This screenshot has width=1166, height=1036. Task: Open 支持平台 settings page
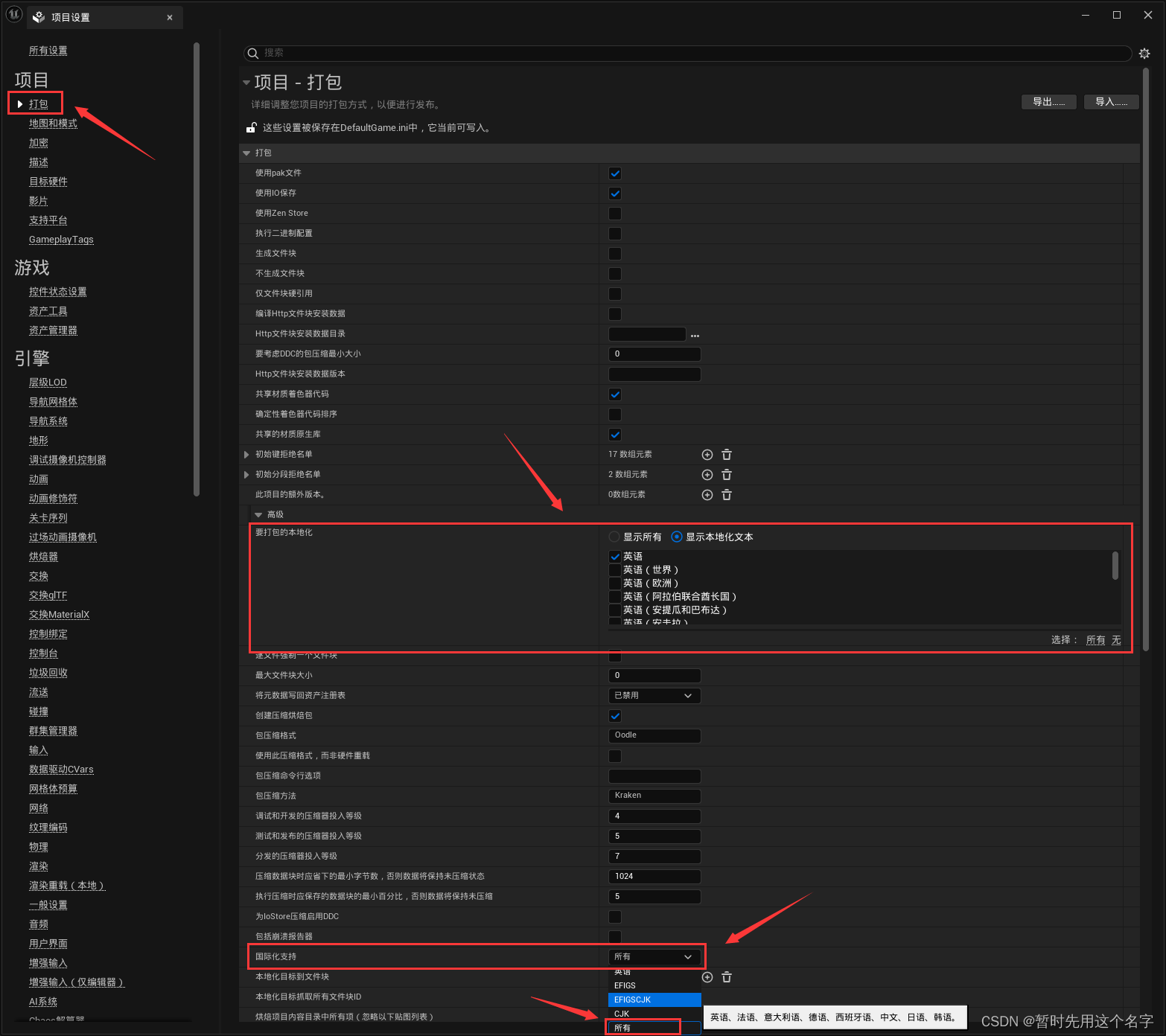[x=48, y=220]
